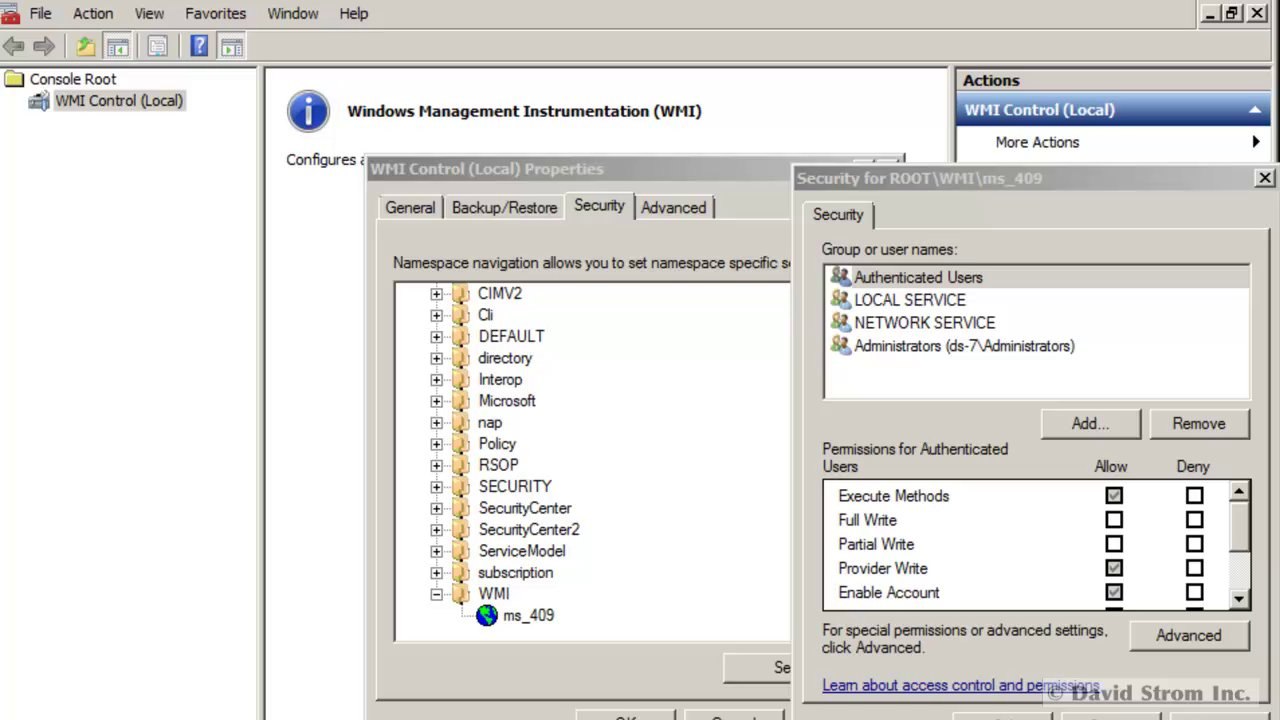Tick Deny for Execute Methods
The image size is (1280, 720).
pos(1194,496)
